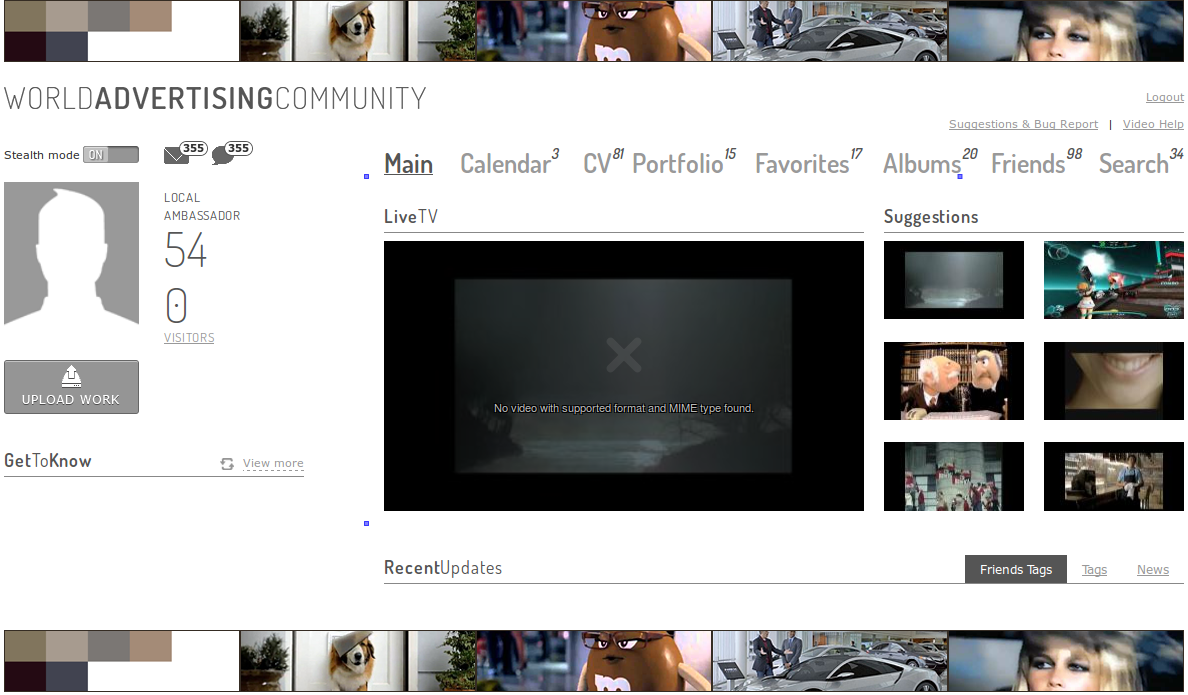Click the WorldAdvertisingCommunity logo
This screenshot has height=695, width=1188.
pyautogui.click(x=215, y=99)
